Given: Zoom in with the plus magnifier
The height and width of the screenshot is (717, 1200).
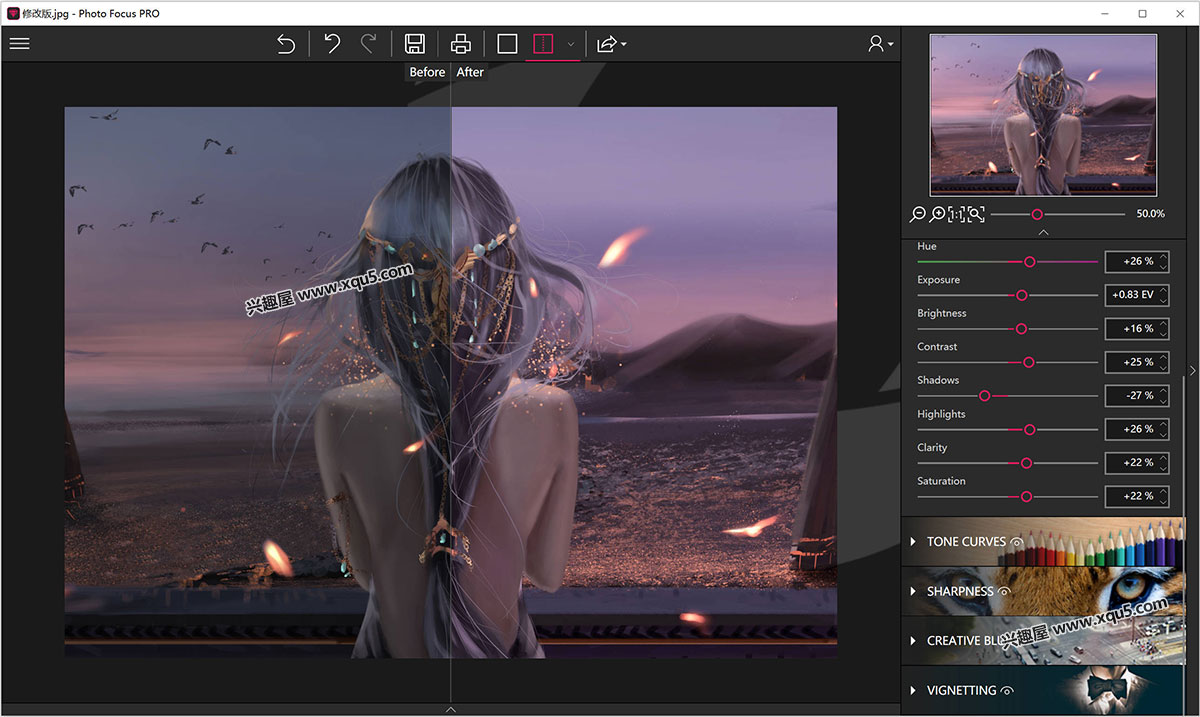Looking at the screenshot, I should 937,214.
